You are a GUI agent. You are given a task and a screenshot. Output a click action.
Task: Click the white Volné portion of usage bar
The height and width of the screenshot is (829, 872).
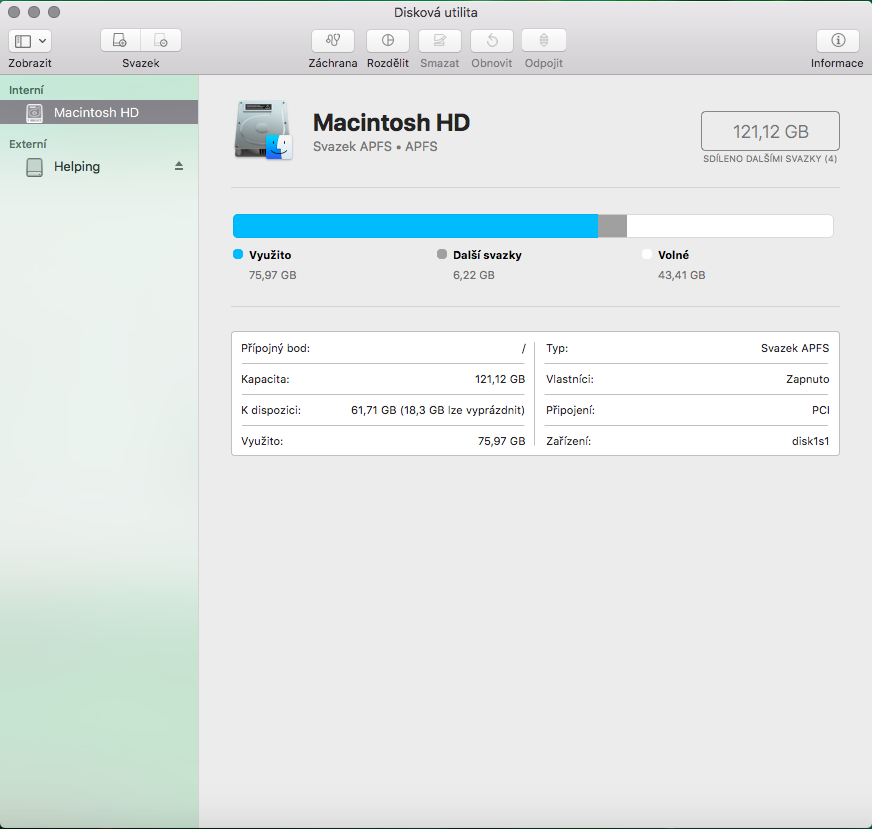point(730,226)
